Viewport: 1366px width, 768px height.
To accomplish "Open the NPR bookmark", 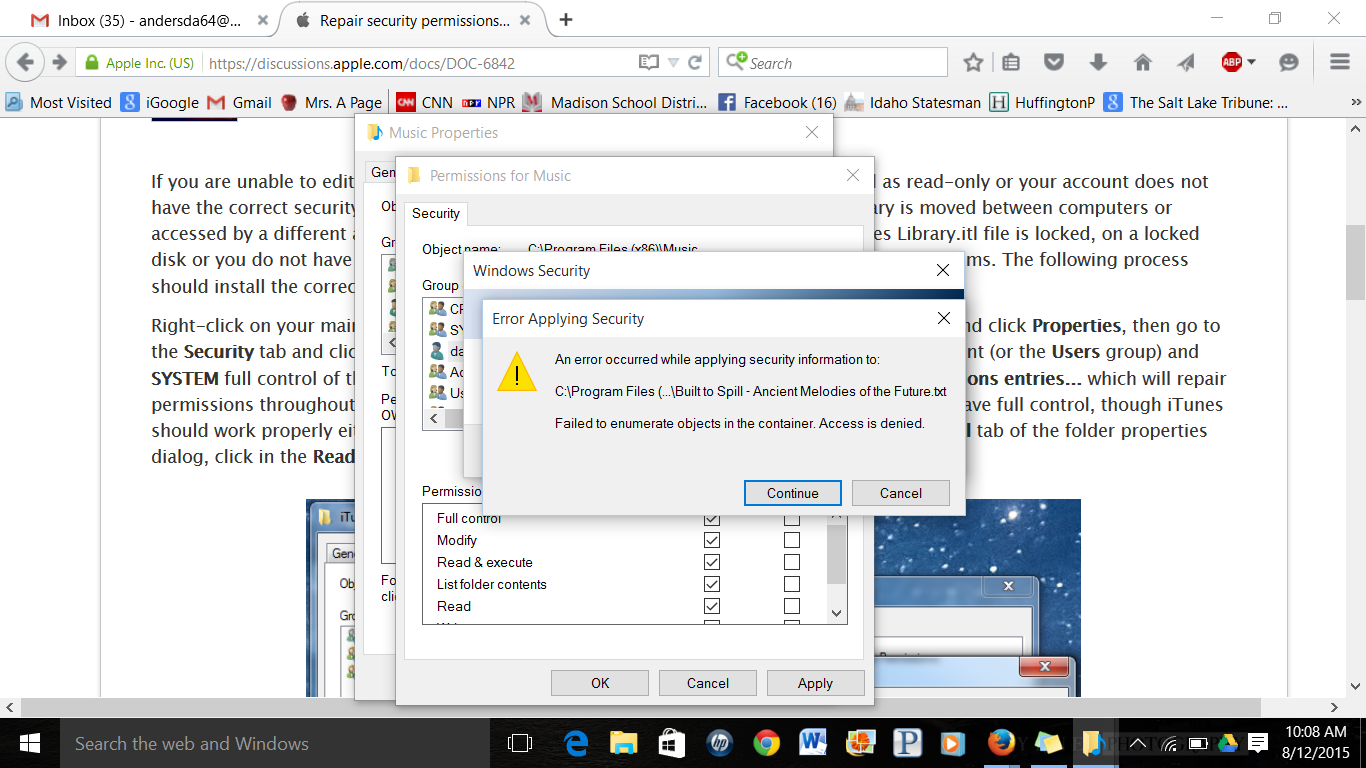I will tap(488, 102).
